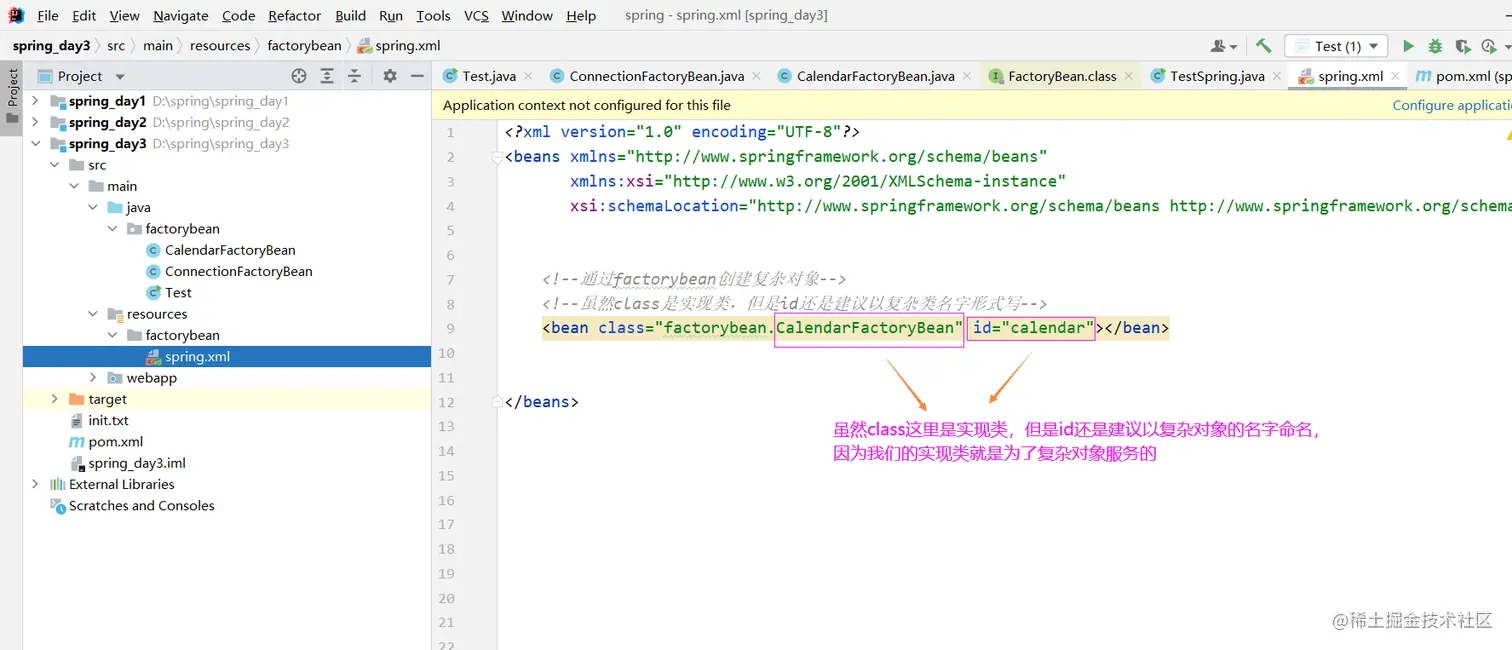Expand the webapp folder
1512x650 pixels.
93,378
